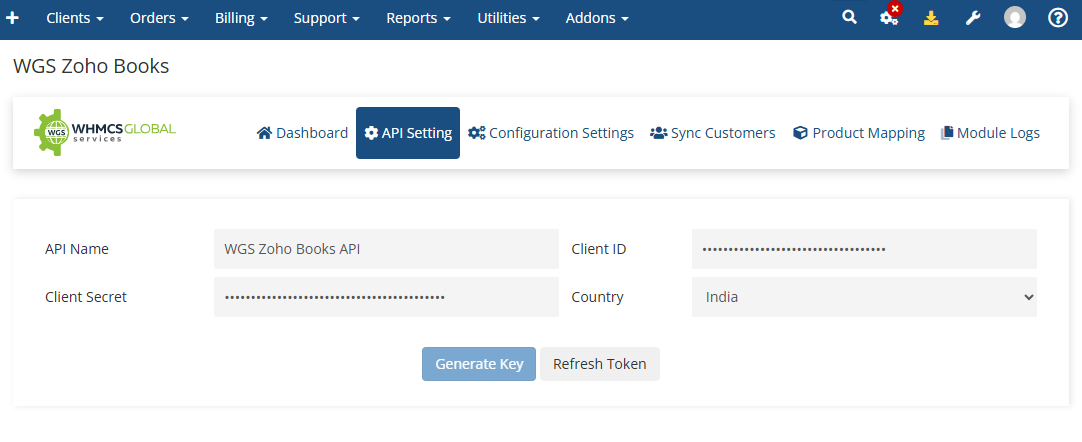
Task: Click the WHMCS Global Services logo
Action: pyautogui.click(x=105, y=133)
